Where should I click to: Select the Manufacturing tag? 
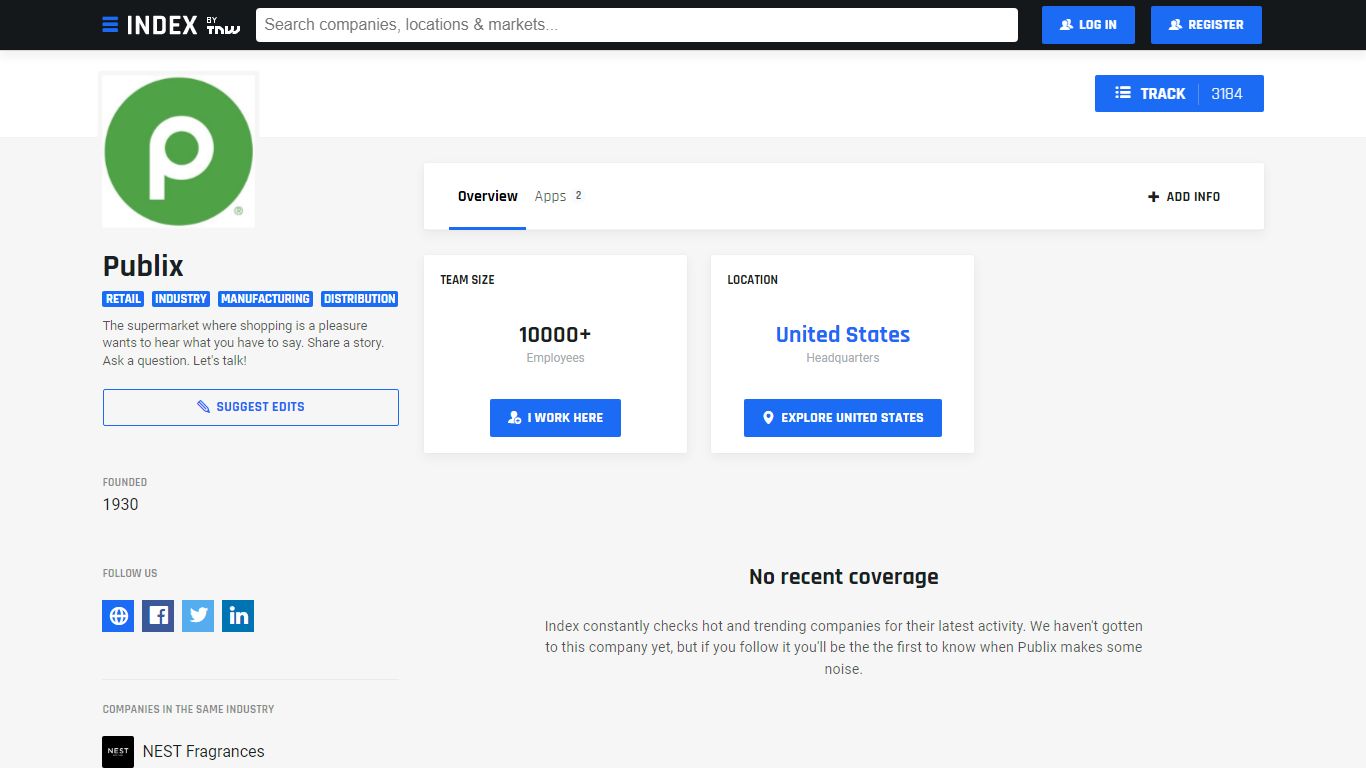[x=265, y=299]
